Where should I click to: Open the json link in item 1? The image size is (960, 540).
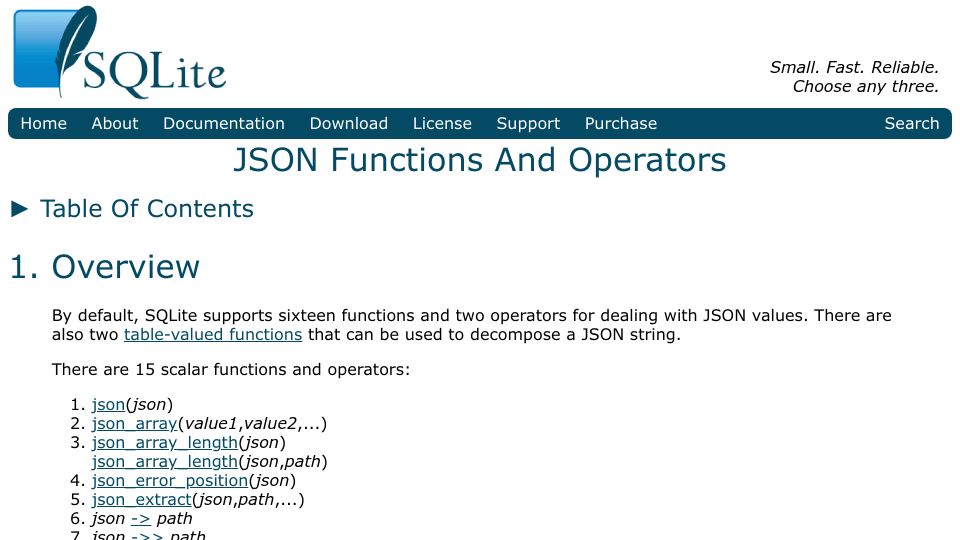108,405
